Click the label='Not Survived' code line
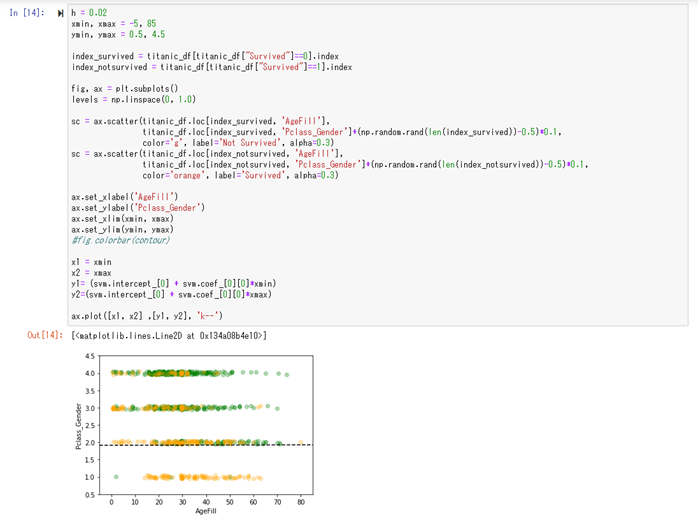Image resolution: width=698 pixels, height=523 pixels. click(x=238, y=143)
